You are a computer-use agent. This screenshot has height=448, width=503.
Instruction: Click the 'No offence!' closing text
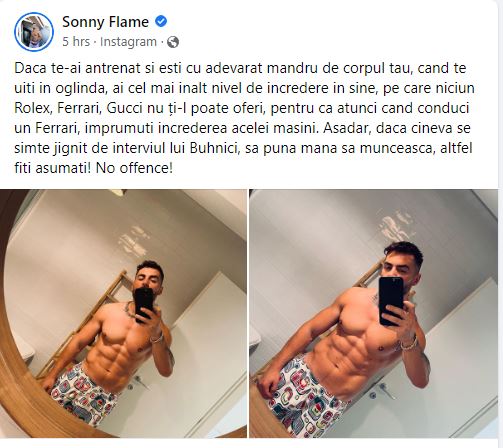coord(134,168)
